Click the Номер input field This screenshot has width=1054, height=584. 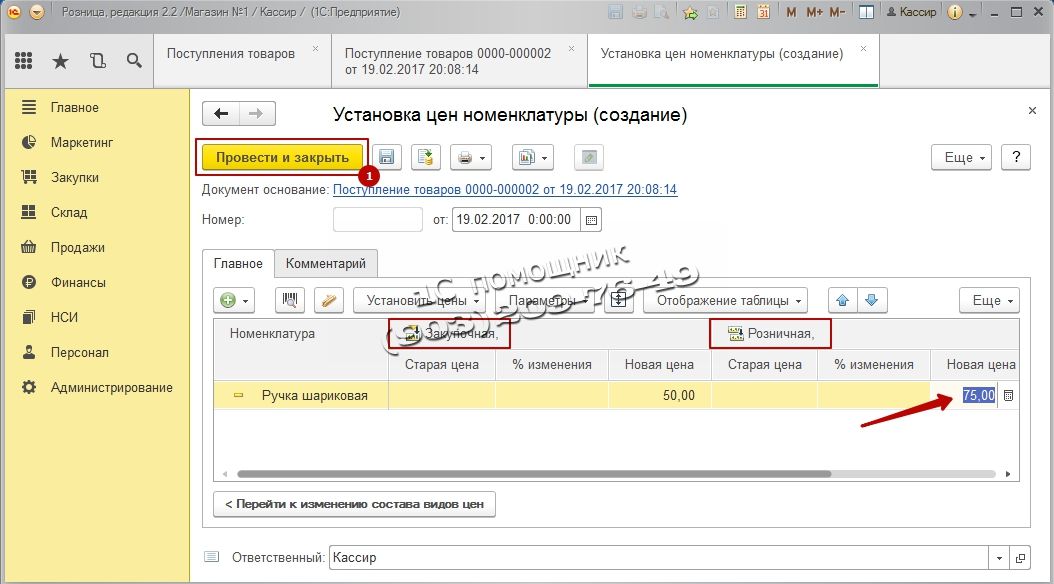point(377,220)
